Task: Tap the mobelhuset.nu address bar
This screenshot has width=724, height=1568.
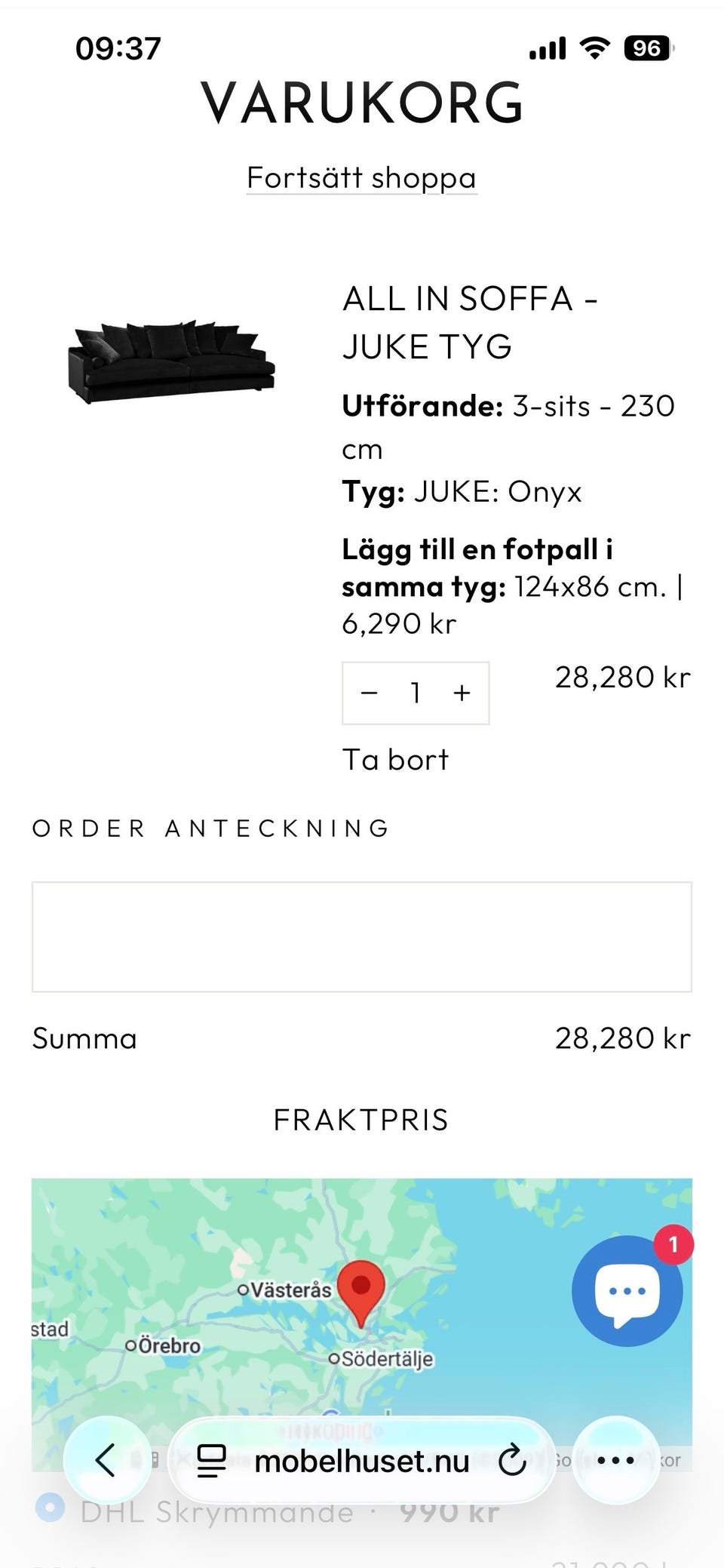Action: pos(362,1461)
